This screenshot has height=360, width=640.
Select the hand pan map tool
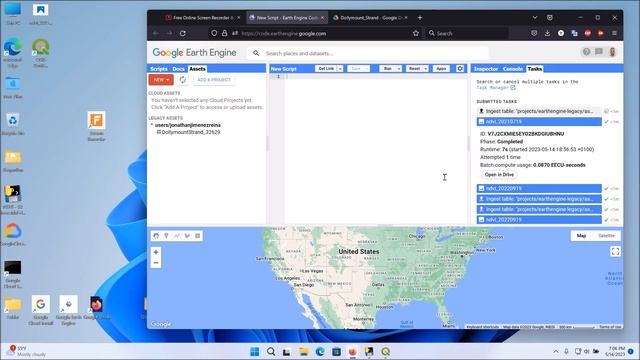pos(156,236)
